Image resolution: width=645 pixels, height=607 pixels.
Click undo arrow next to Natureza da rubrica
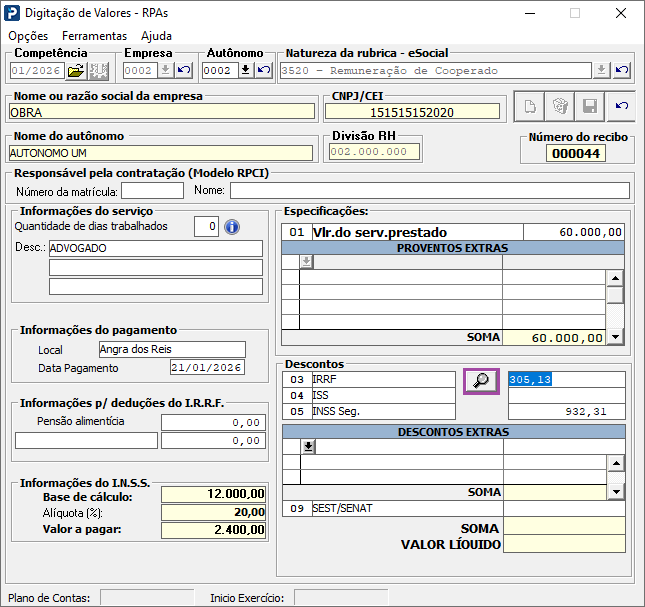pos(622,70)
